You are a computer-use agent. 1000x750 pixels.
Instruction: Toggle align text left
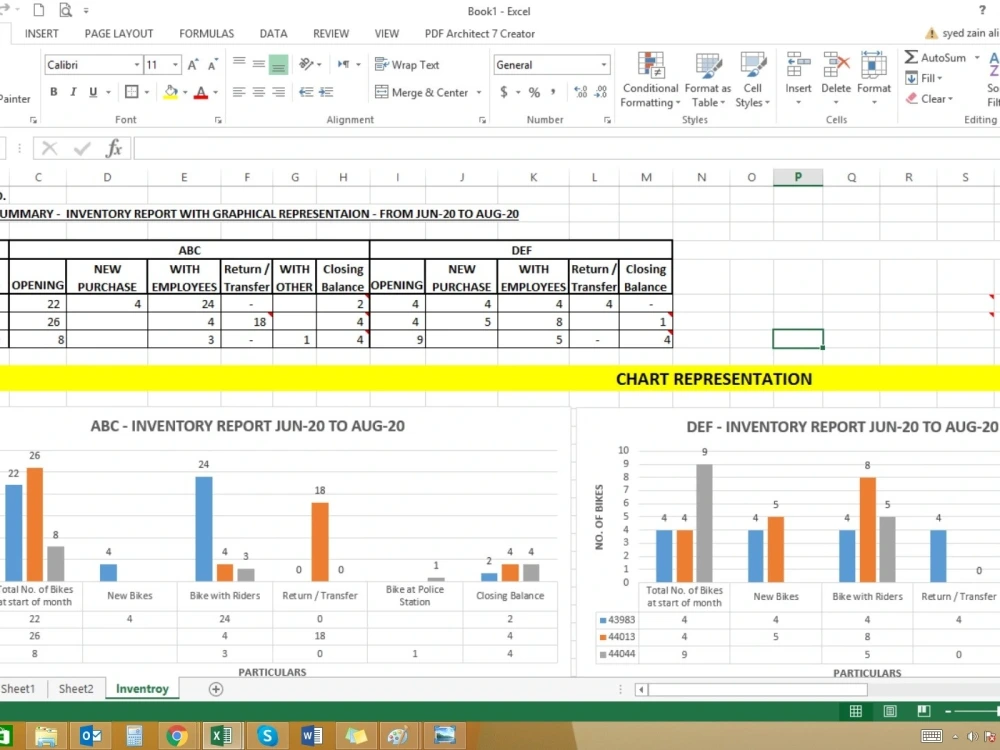(239, 92)
